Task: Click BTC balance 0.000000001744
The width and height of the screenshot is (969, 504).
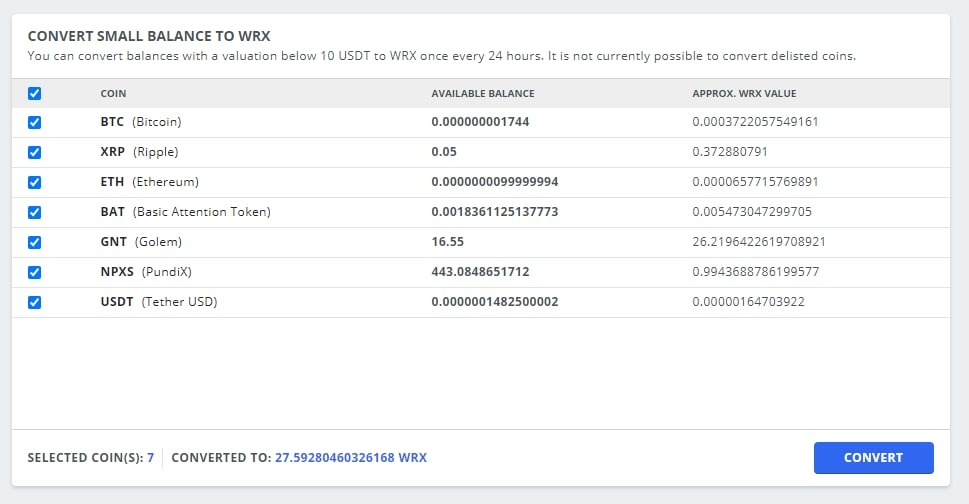Action: 480,122
